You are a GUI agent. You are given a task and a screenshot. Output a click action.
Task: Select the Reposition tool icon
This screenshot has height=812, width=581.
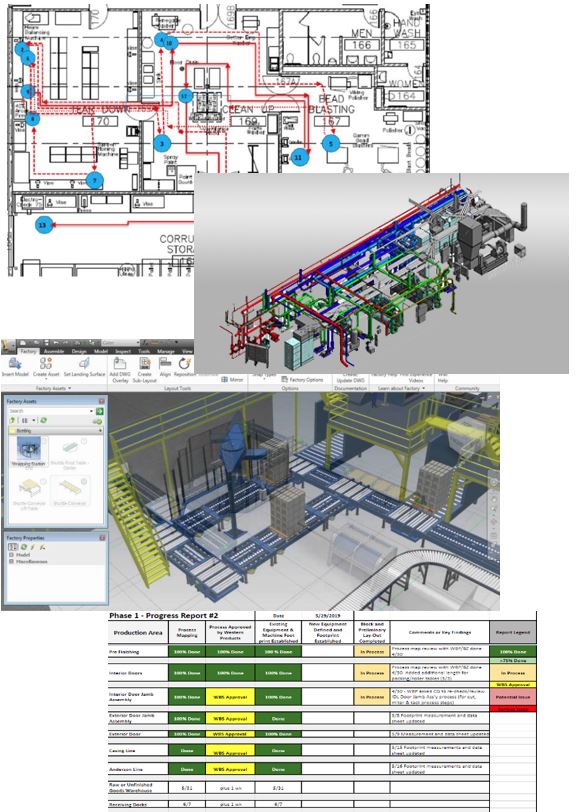[x=185, y=364]
